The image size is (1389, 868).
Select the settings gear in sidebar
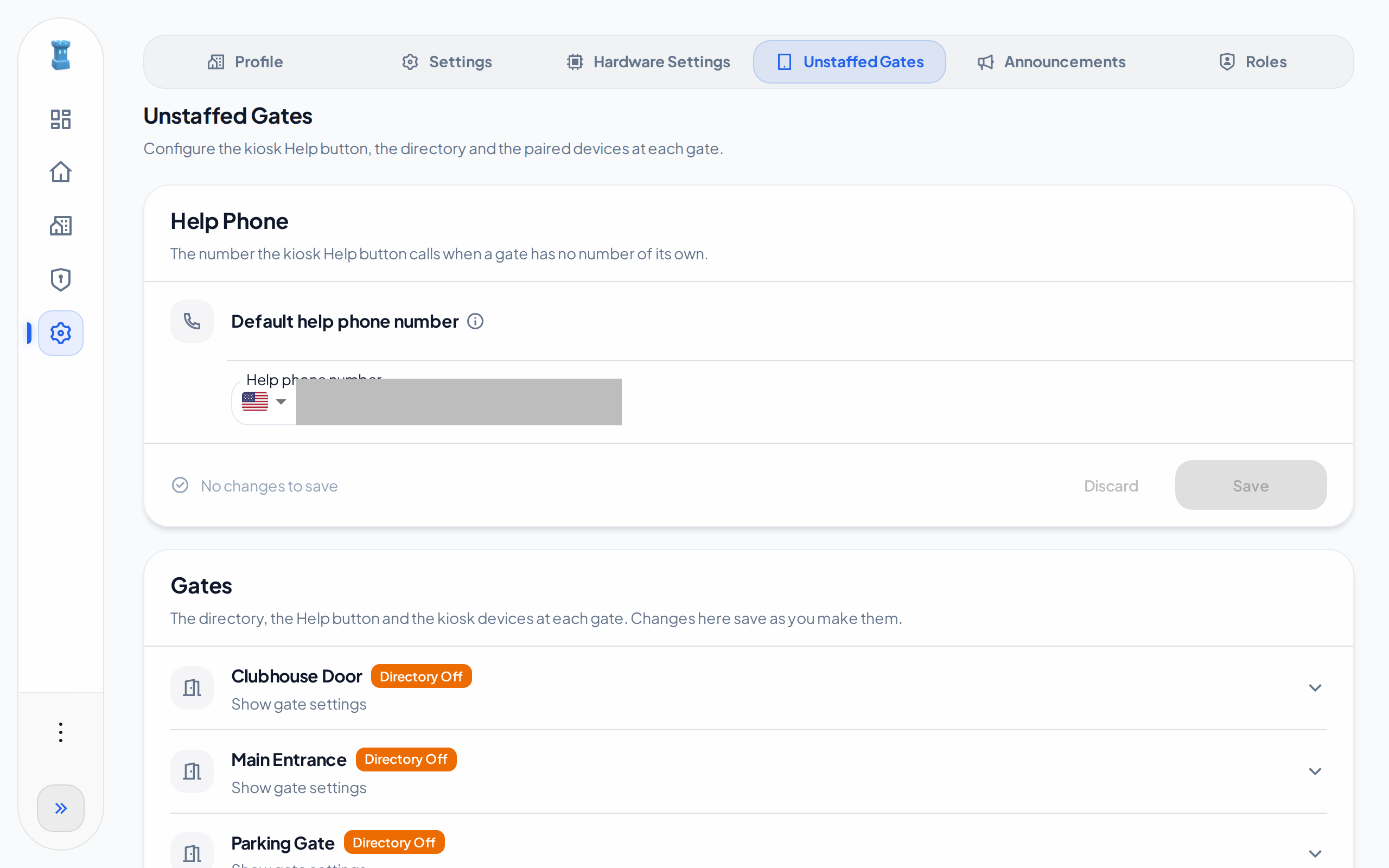coord(61,333)
